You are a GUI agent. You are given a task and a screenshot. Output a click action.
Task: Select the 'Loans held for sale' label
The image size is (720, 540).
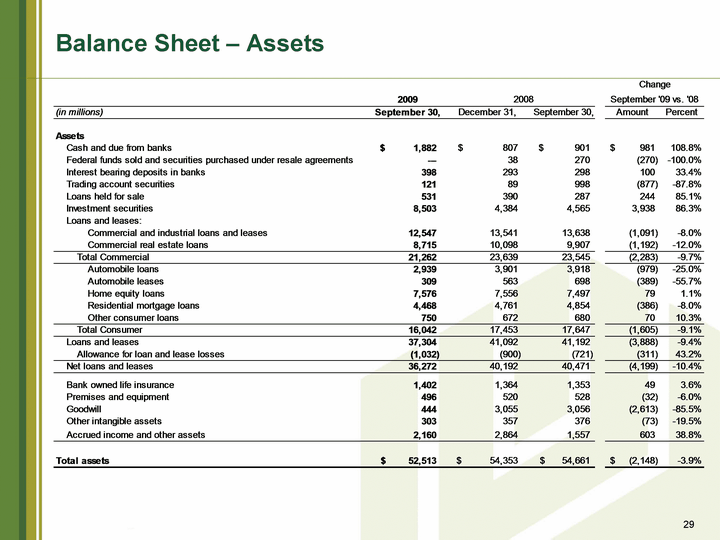(x=105, y=197)
